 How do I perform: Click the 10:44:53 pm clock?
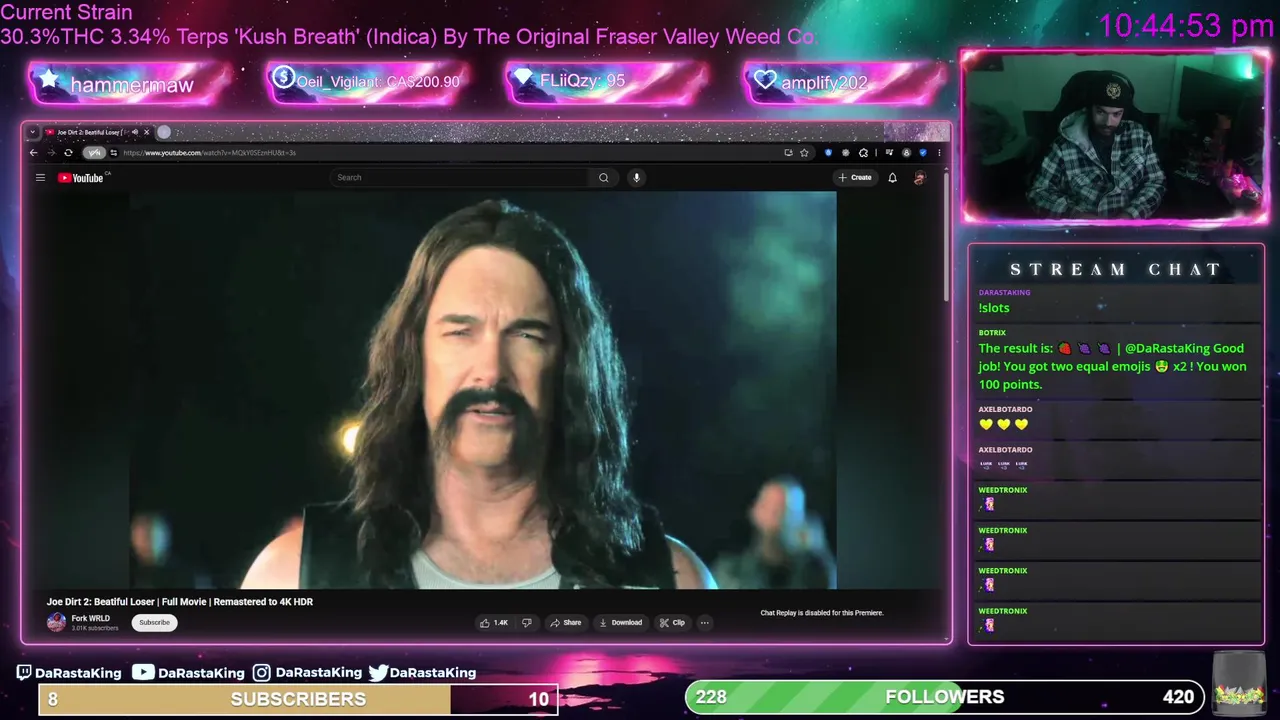click(1186, 26)
